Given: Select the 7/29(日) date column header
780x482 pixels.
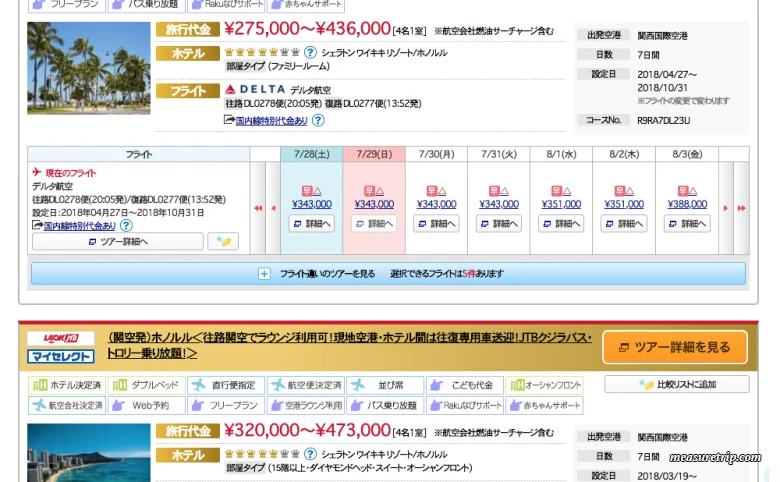Looking at the screenshot, I should click(x=374, y=154).
